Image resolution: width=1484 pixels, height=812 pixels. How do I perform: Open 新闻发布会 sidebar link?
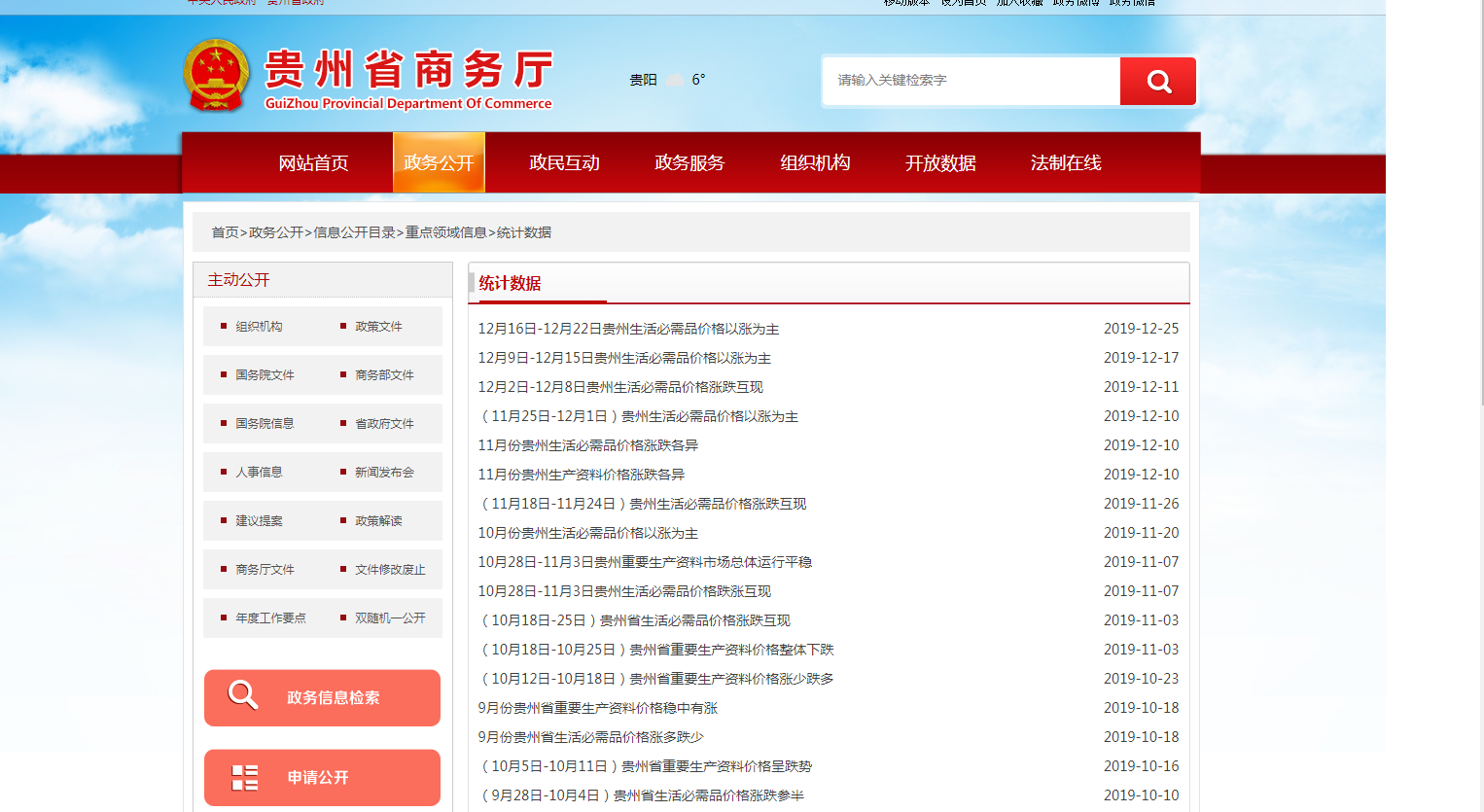tap(384, 473)
